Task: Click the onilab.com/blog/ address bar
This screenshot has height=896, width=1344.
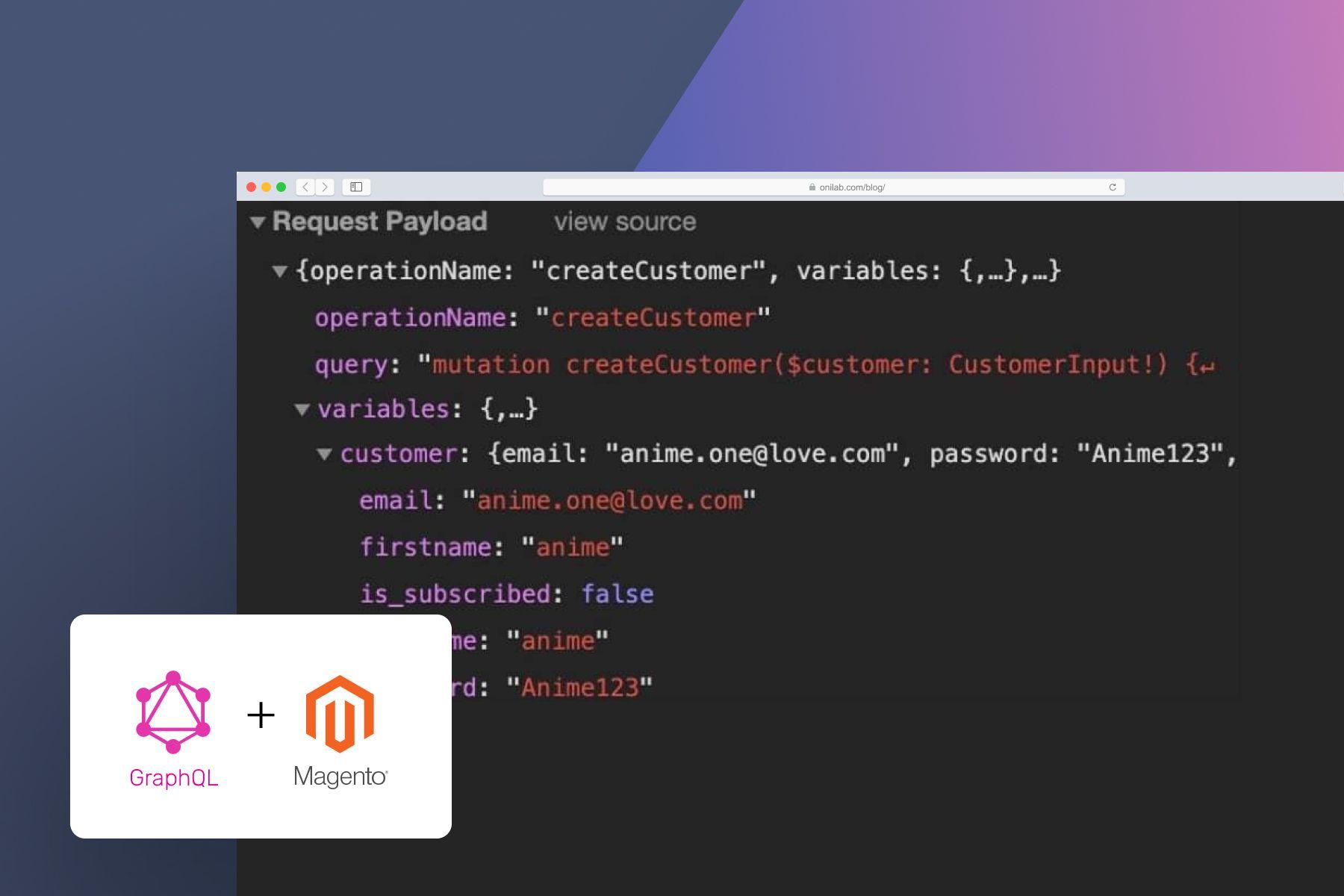Action: pos(851,187)
